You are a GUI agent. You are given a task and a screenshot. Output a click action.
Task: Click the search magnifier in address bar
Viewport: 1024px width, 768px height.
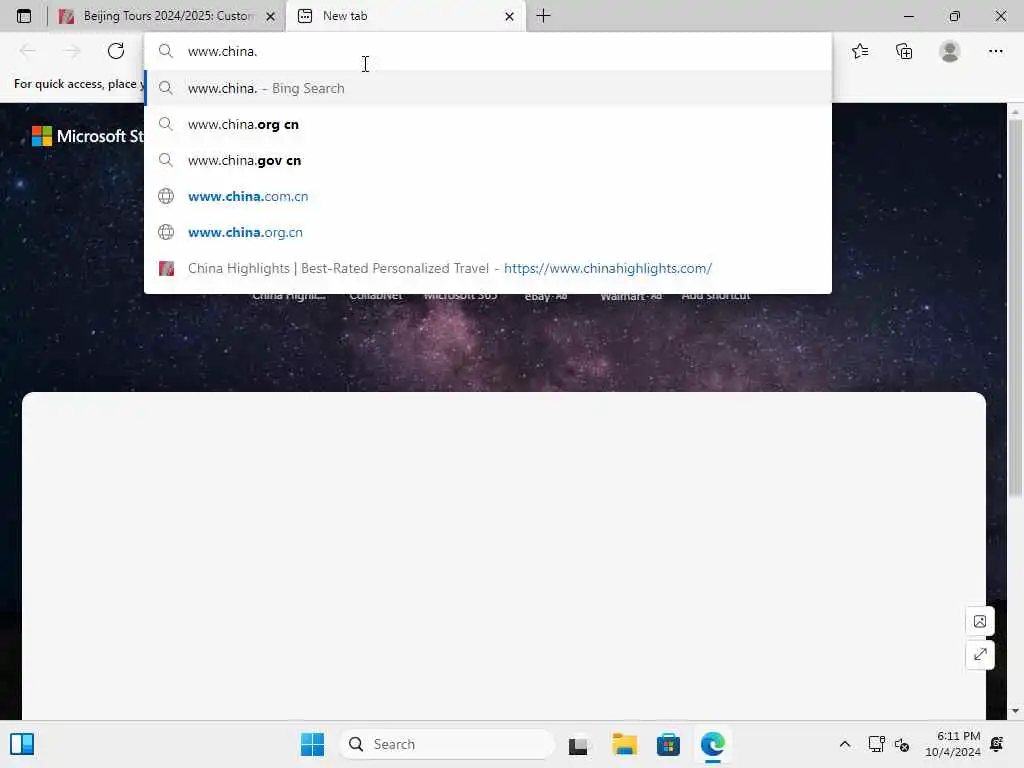166,51
